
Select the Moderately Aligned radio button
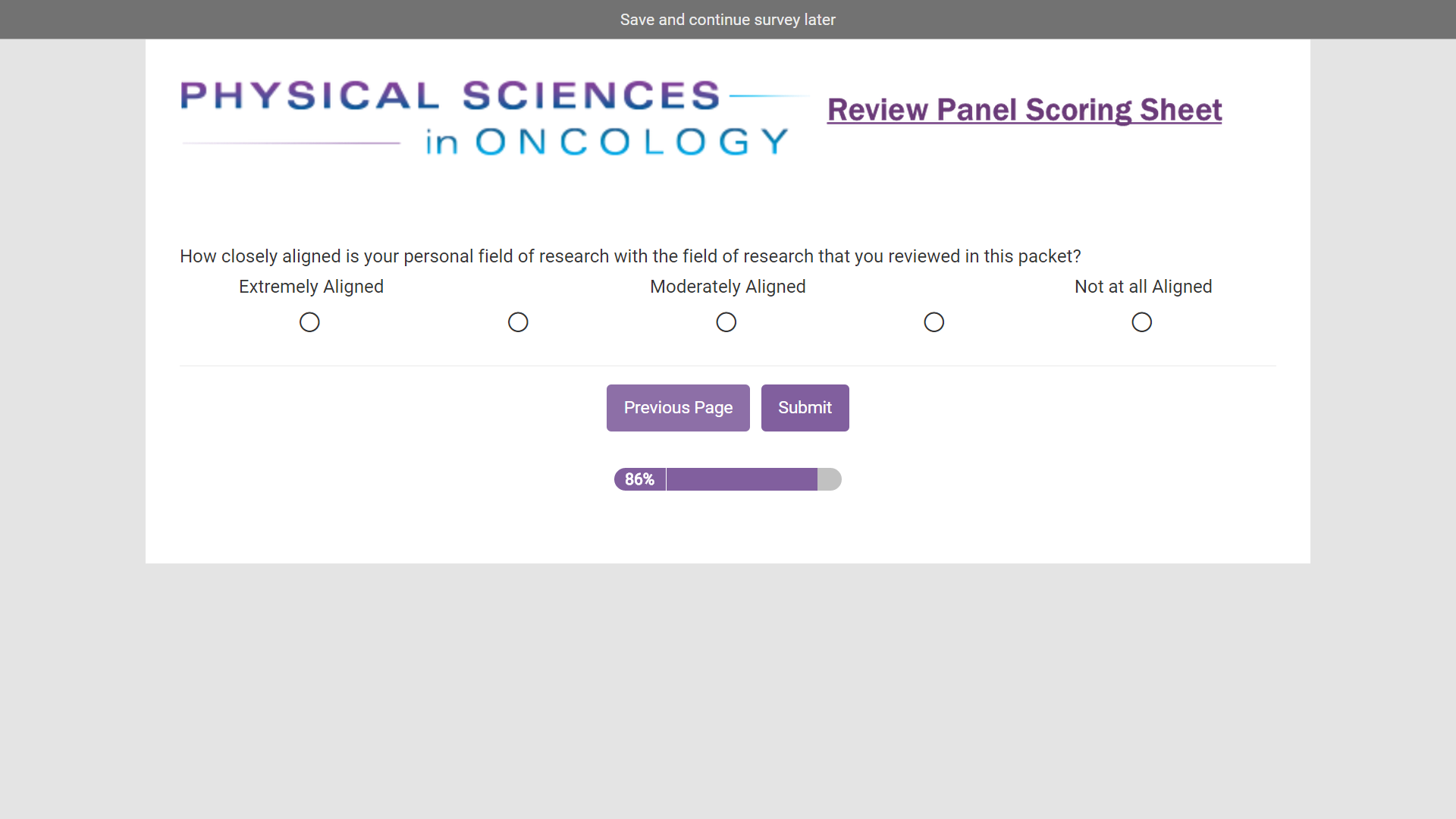tap(726, 322)
